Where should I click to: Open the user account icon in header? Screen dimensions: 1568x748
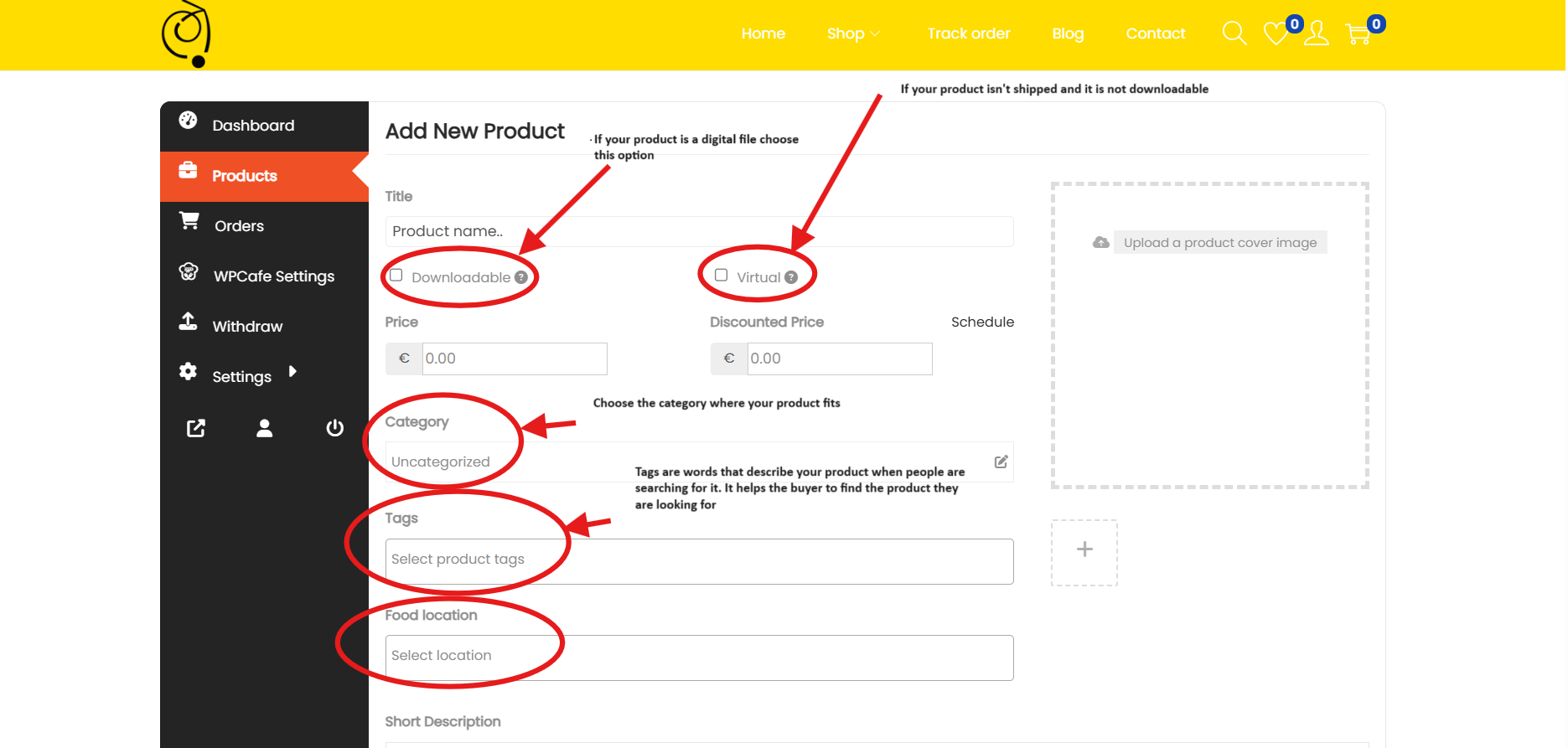(1317, 34)
